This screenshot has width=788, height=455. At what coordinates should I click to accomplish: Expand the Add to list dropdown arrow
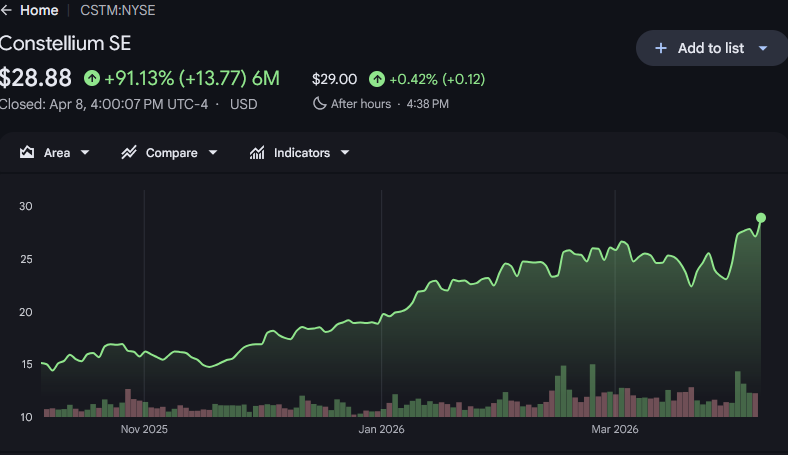click(763, 48)
